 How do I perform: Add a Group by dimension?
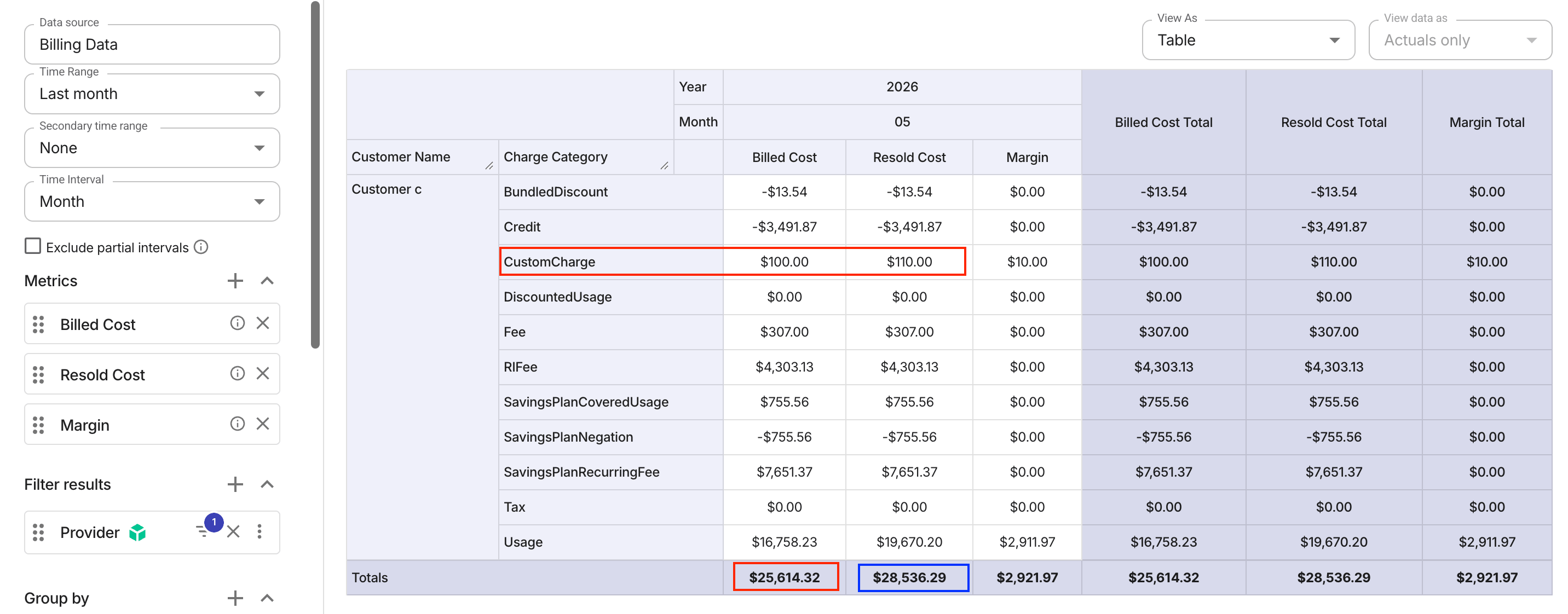click(235, 598)
